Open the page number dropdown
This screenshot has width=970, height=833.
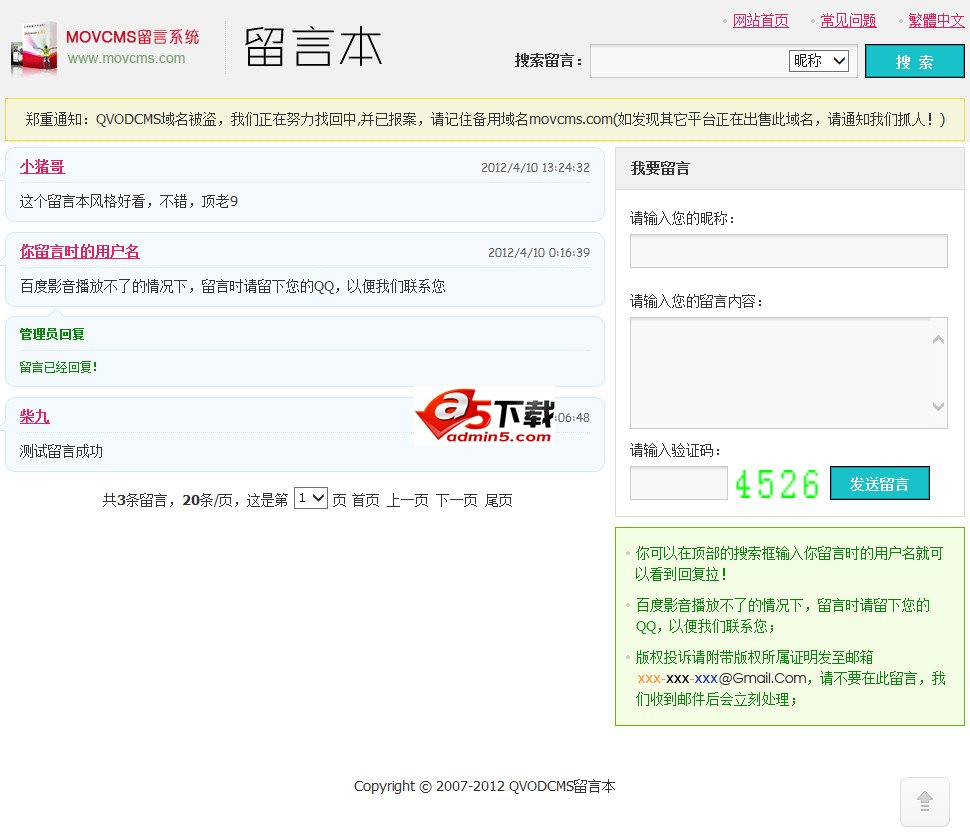point(311,498)
